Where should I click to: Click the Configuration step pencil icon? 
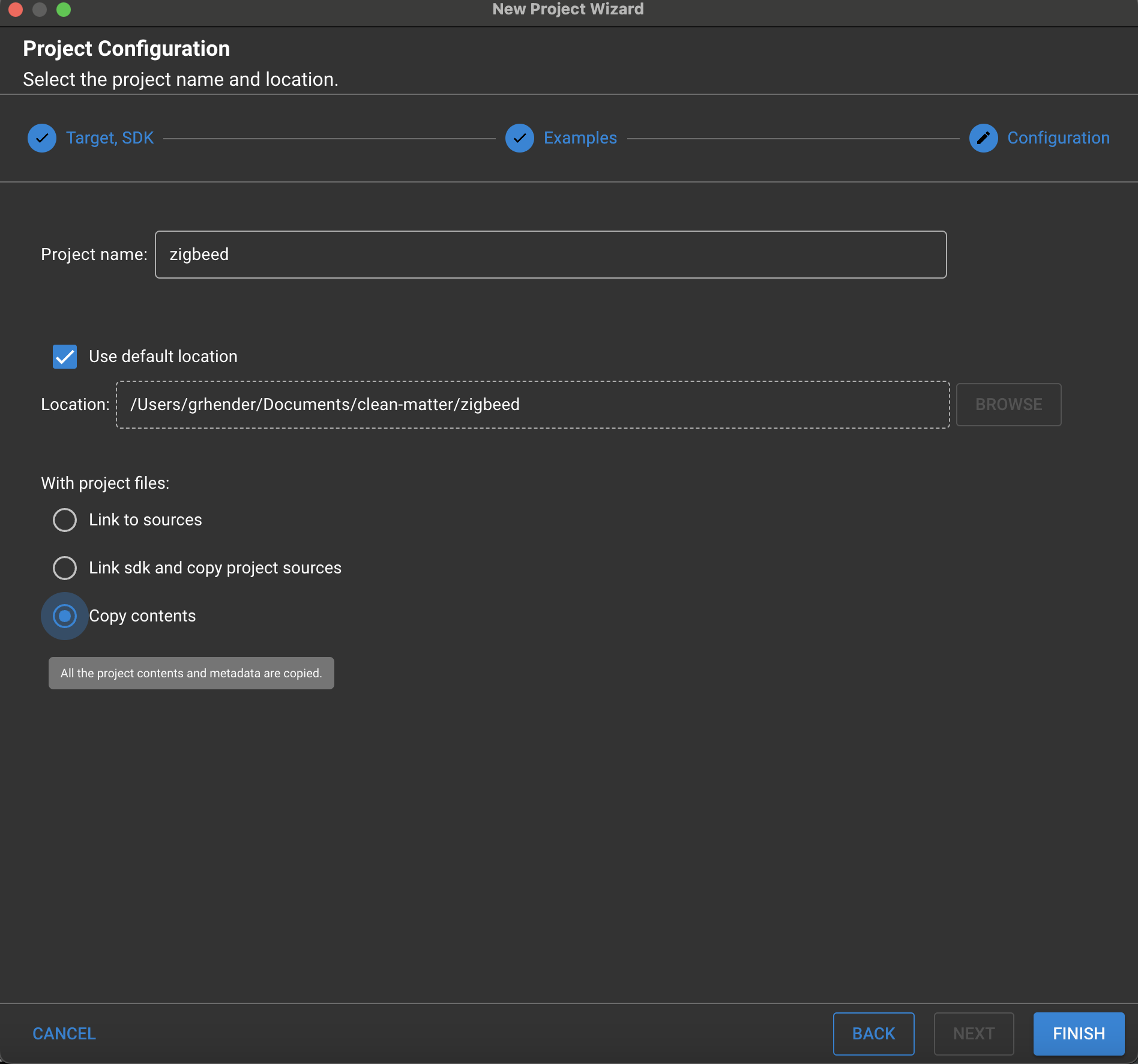[x=983, y=138]
